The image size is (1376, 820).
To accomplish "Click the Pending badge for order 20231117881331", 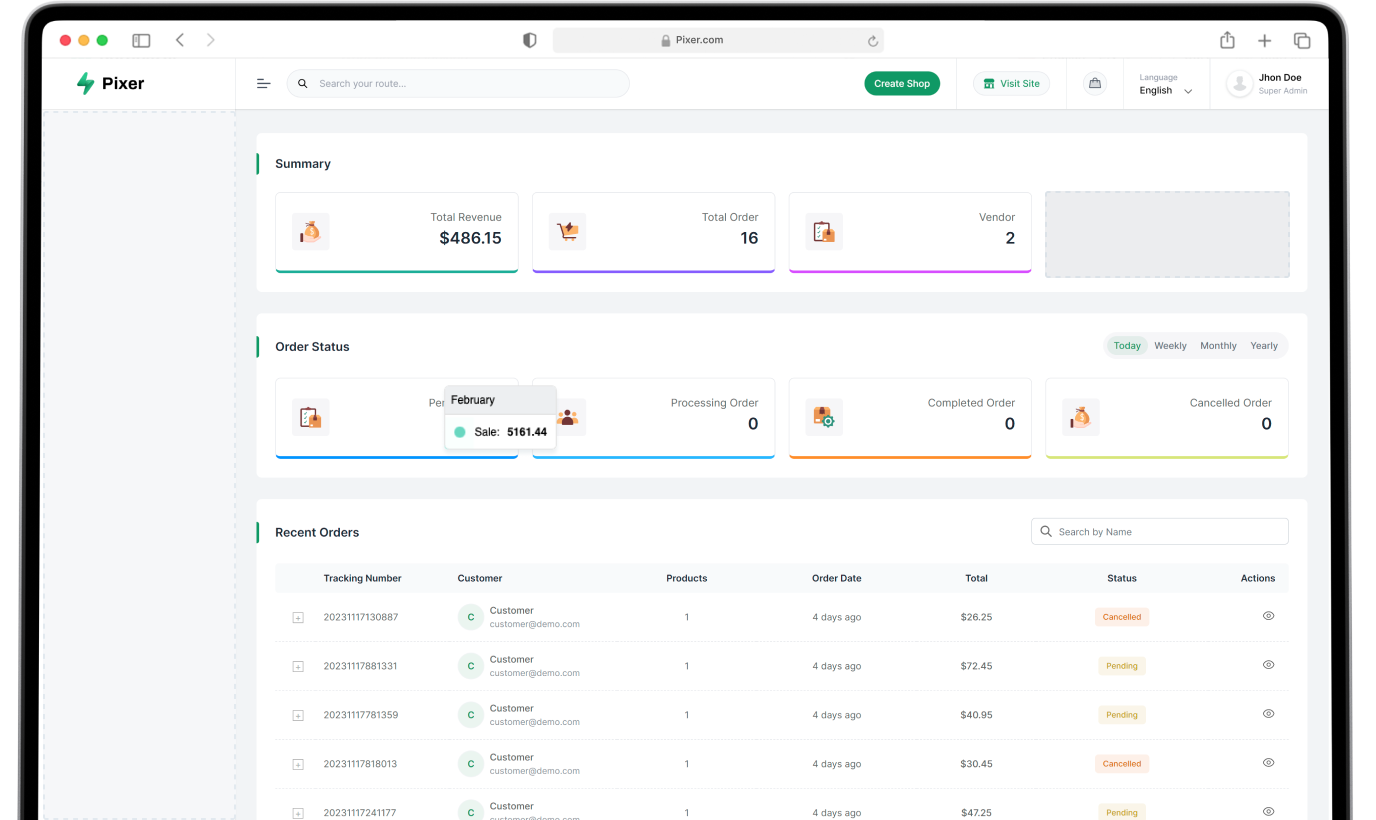I will [1122, 666].
